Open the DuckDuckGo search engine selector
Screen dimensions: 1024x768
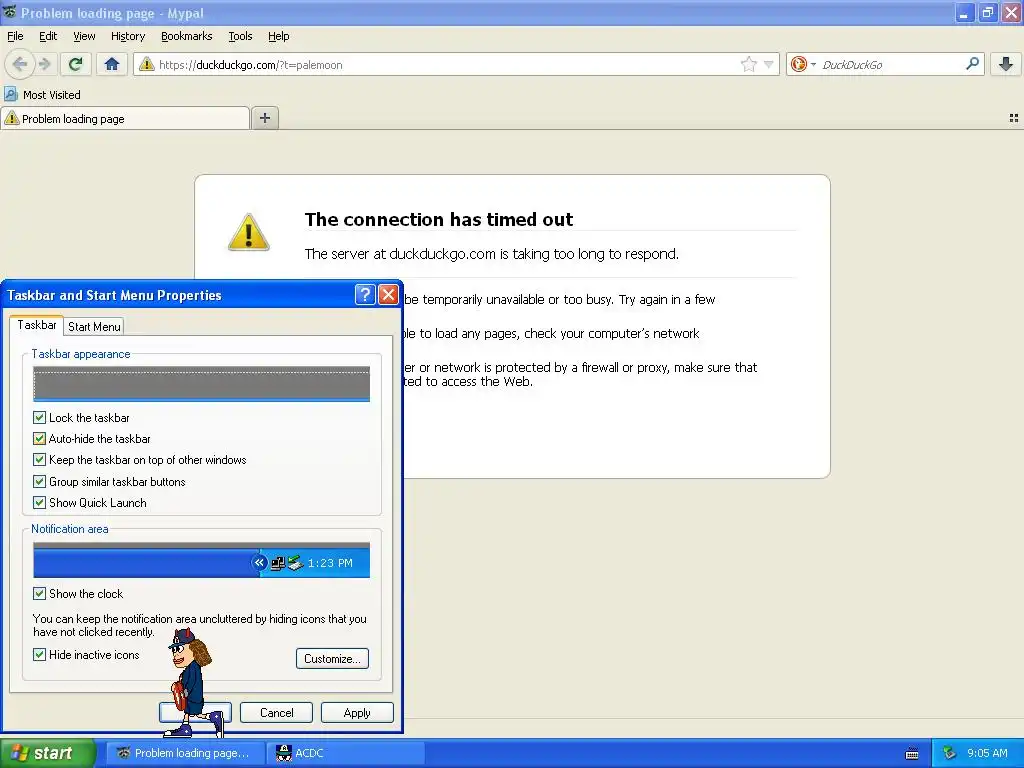[x=803, y=64]
